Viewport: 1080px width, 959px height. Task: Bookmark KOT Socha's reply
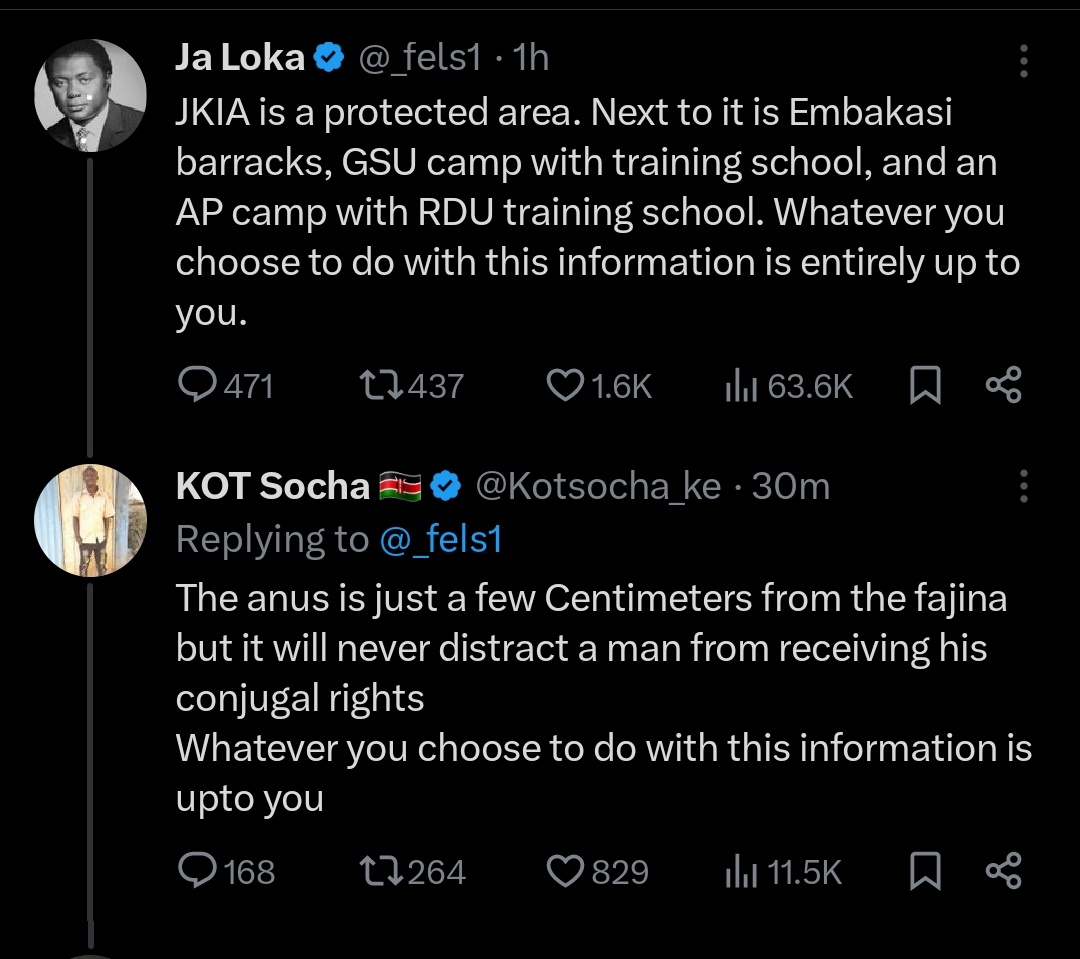925,871
